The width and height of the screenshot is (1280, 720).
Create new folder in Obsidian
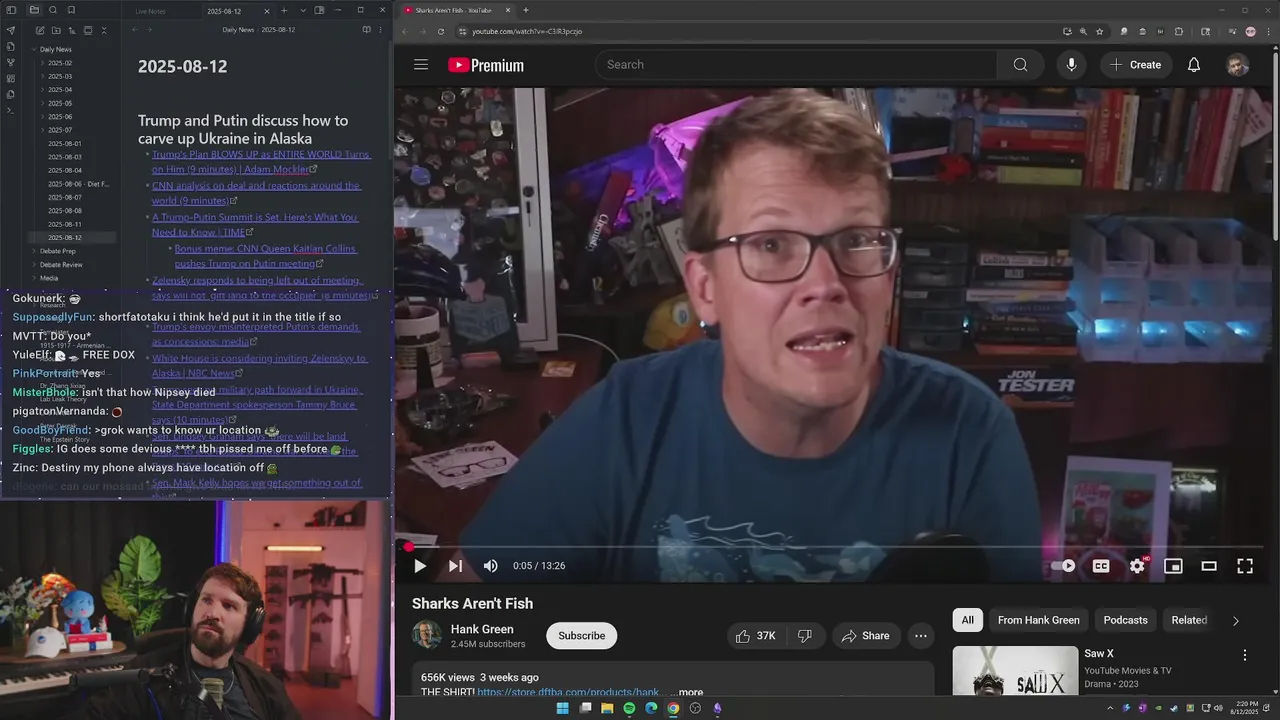(x=54, y=31)
